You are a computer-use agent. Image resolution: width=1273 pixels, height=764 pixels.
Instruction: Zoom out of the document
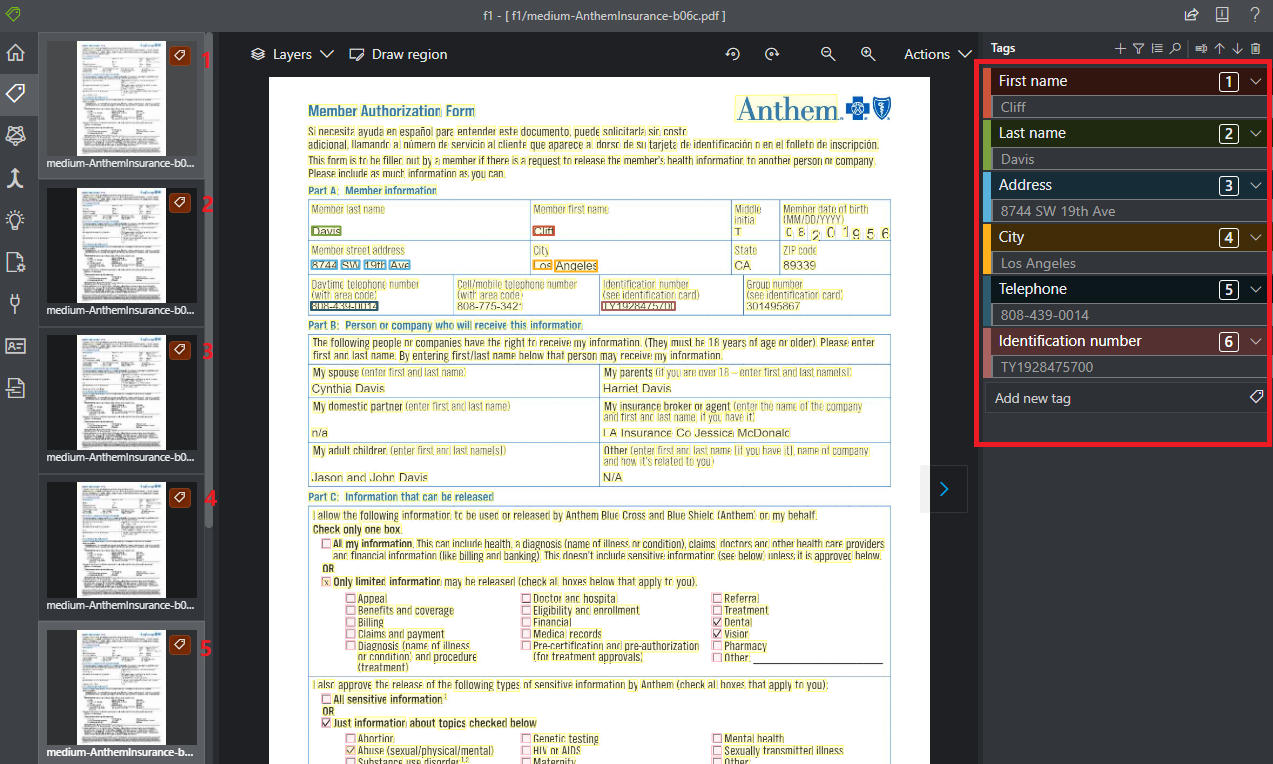[x=828, y=54]
